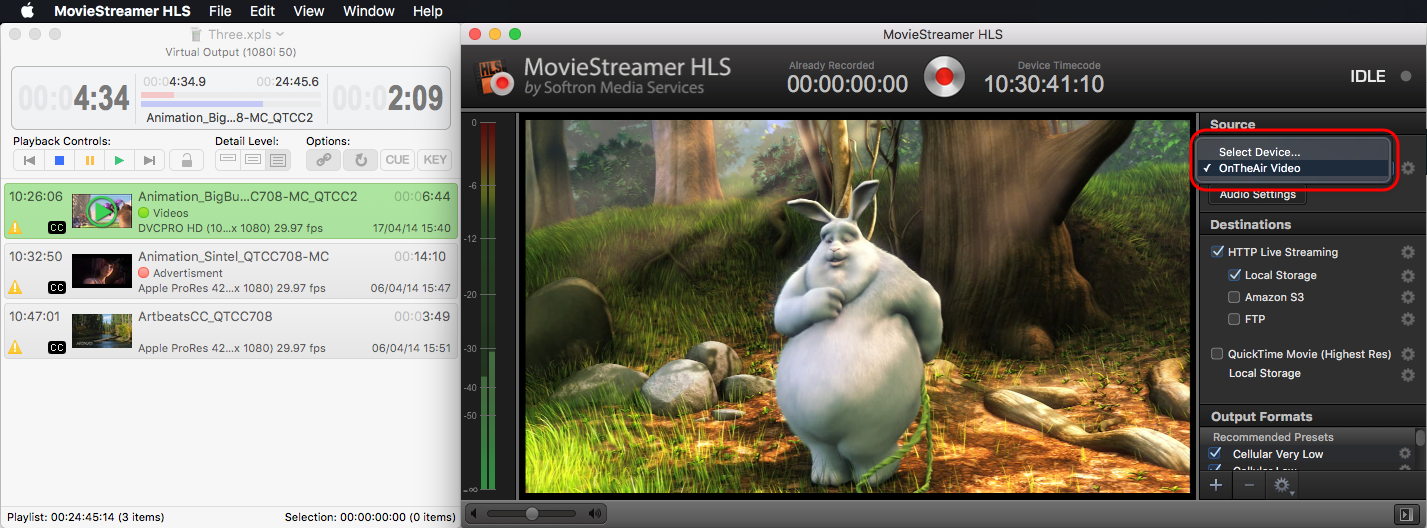Open the QuickTime Movie gear settings
The height and width of the screenshot is (528, 1427).
tap(1408, 354)
